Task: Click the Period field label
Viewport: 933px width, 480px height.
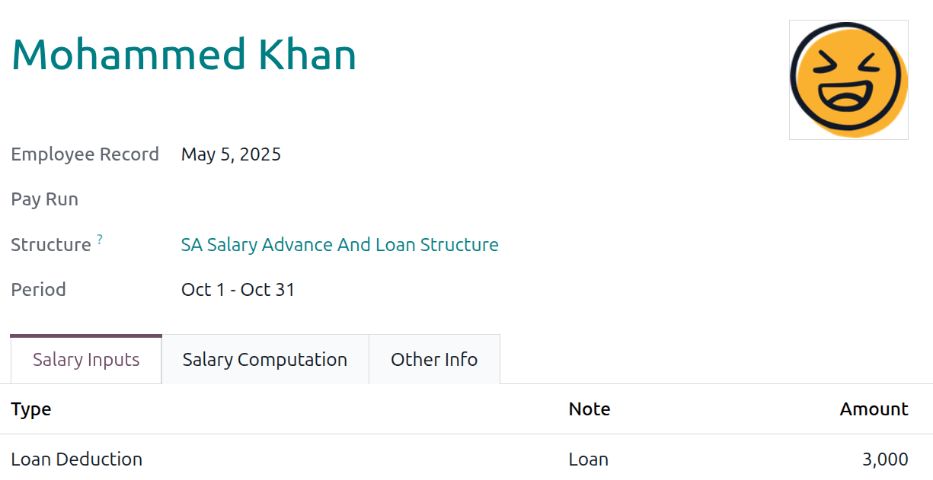Action: 38,290
